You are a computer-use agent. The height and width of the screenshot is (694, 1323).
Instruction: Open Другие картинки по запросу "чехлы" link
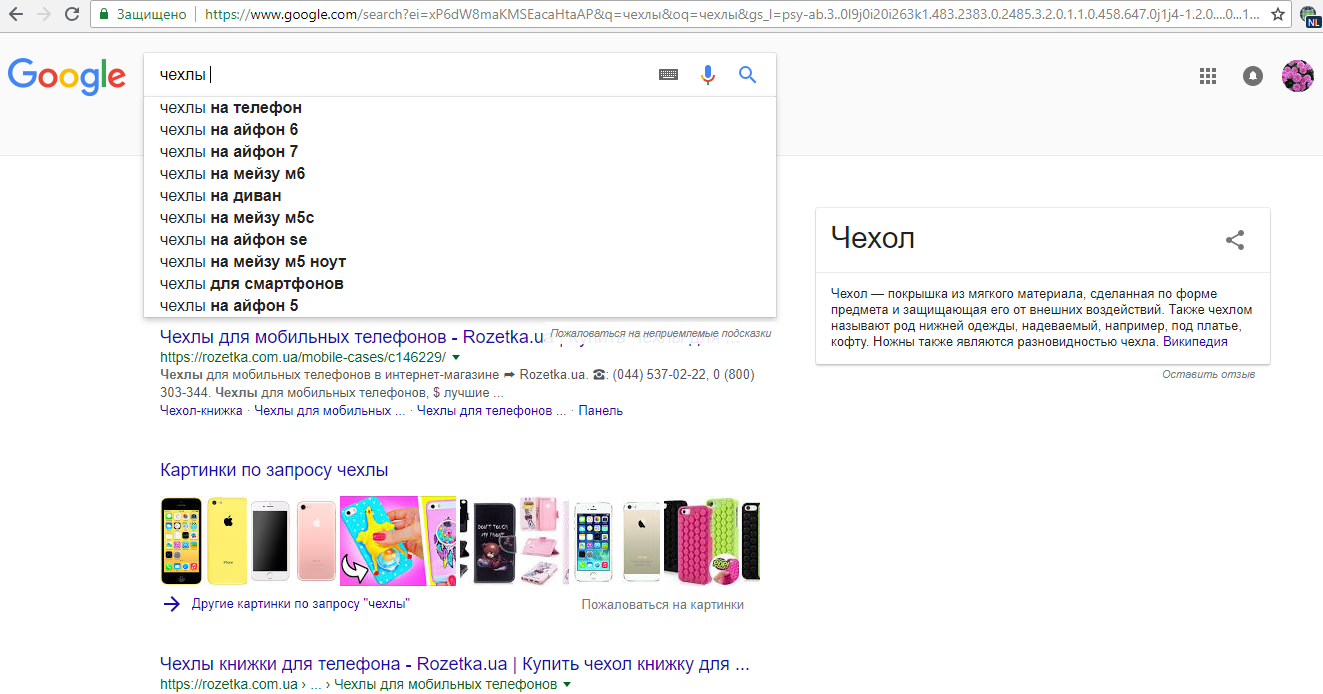[x=301, y=604]
